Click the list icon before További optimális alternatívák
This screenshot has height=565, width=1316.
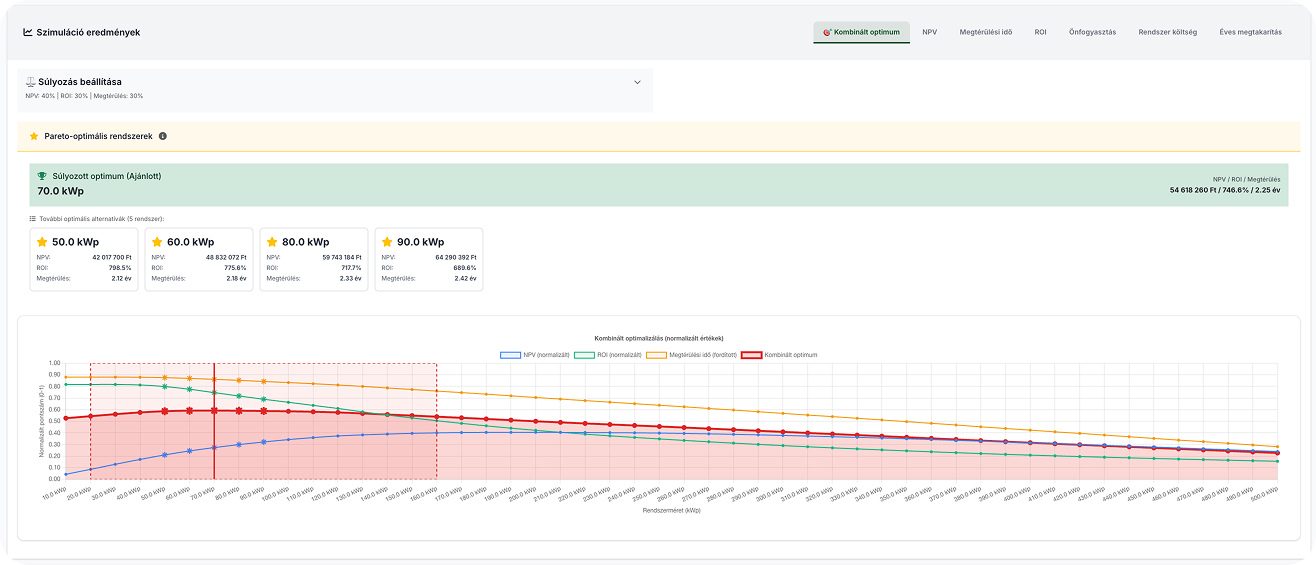point(33,218)
